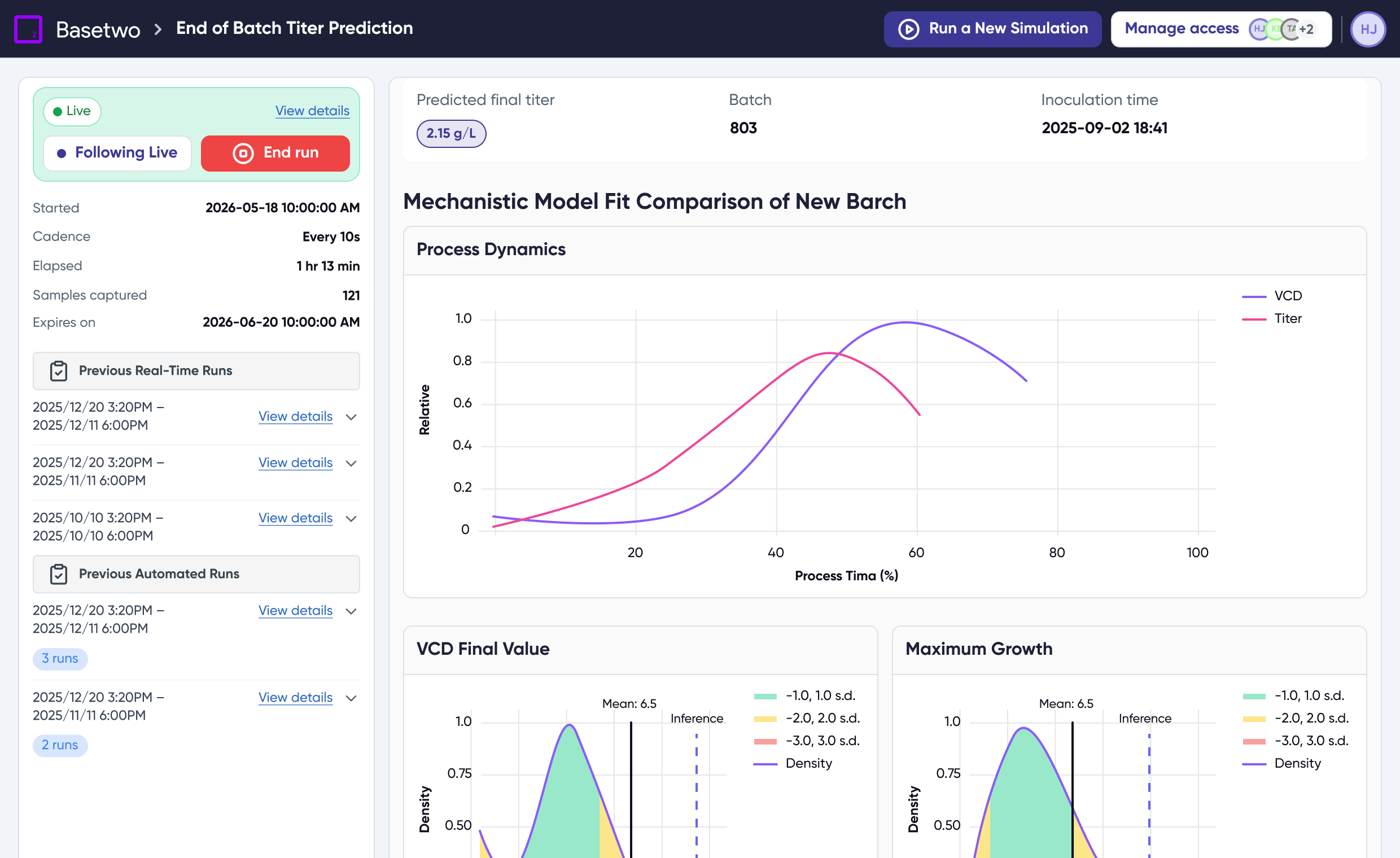Open the HJ user profile avatar
The width and height of the screenshot is (1400, 858).
1368,29
